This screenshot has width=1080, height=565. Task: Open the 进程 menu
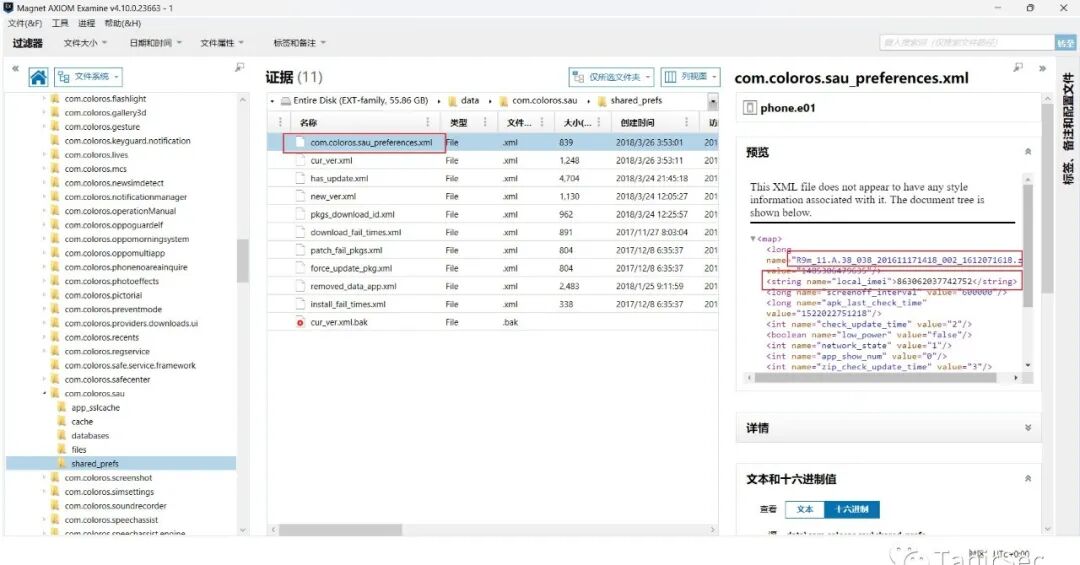coord(86,23)
